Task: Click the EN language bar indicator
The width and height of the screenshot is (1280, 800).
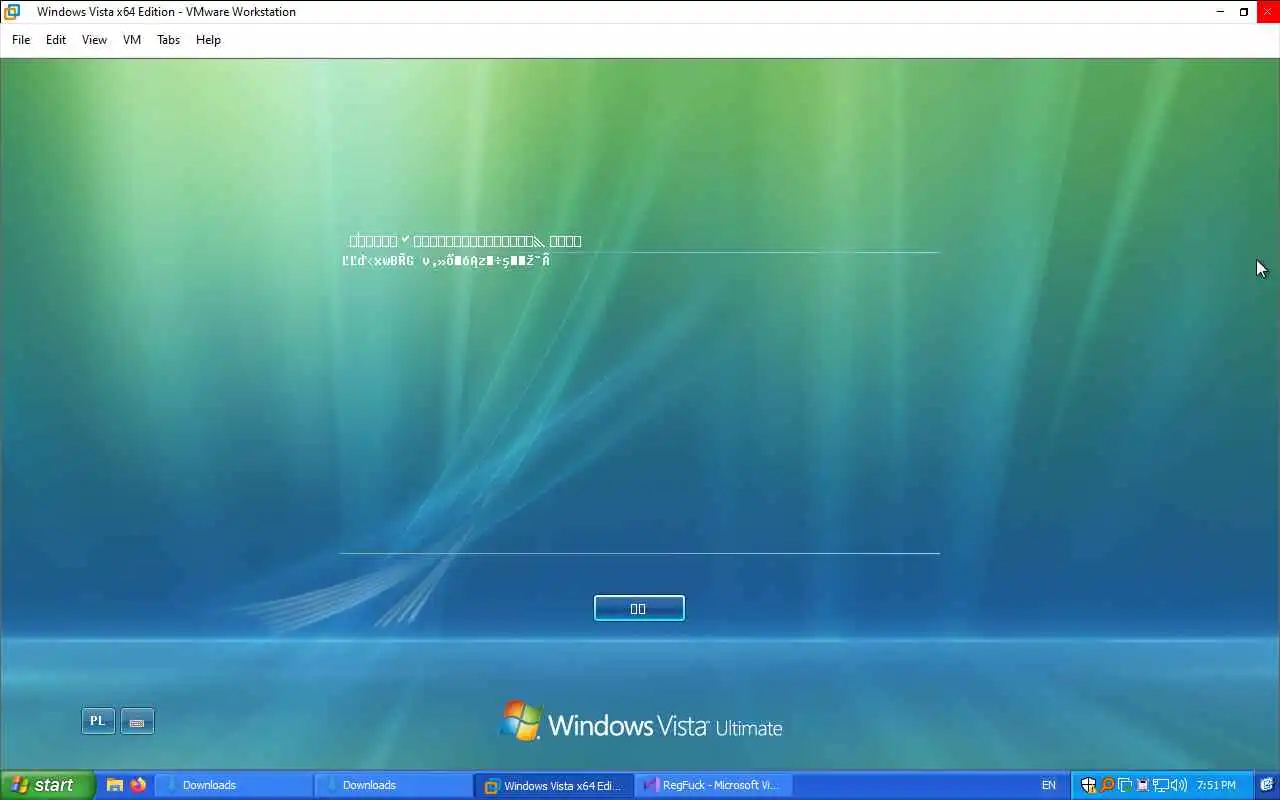Action: (x=1048, y=785)
